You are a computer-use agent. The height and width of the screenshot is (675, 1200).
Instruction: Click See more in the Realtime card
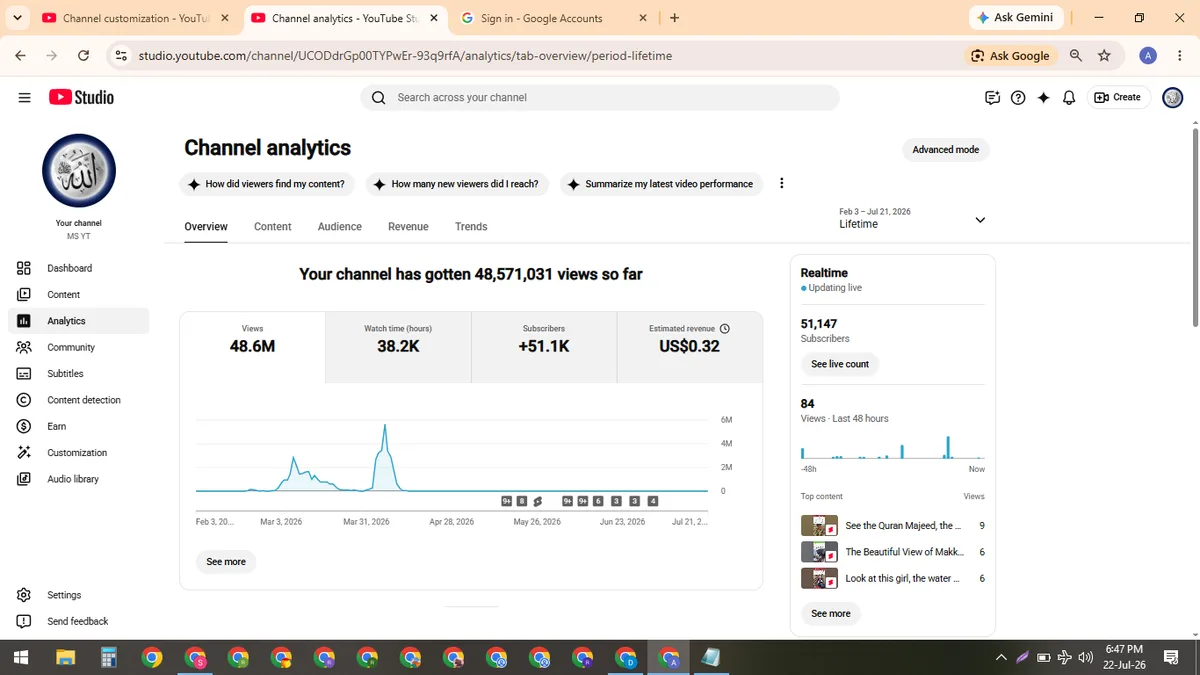click(831, 613)
